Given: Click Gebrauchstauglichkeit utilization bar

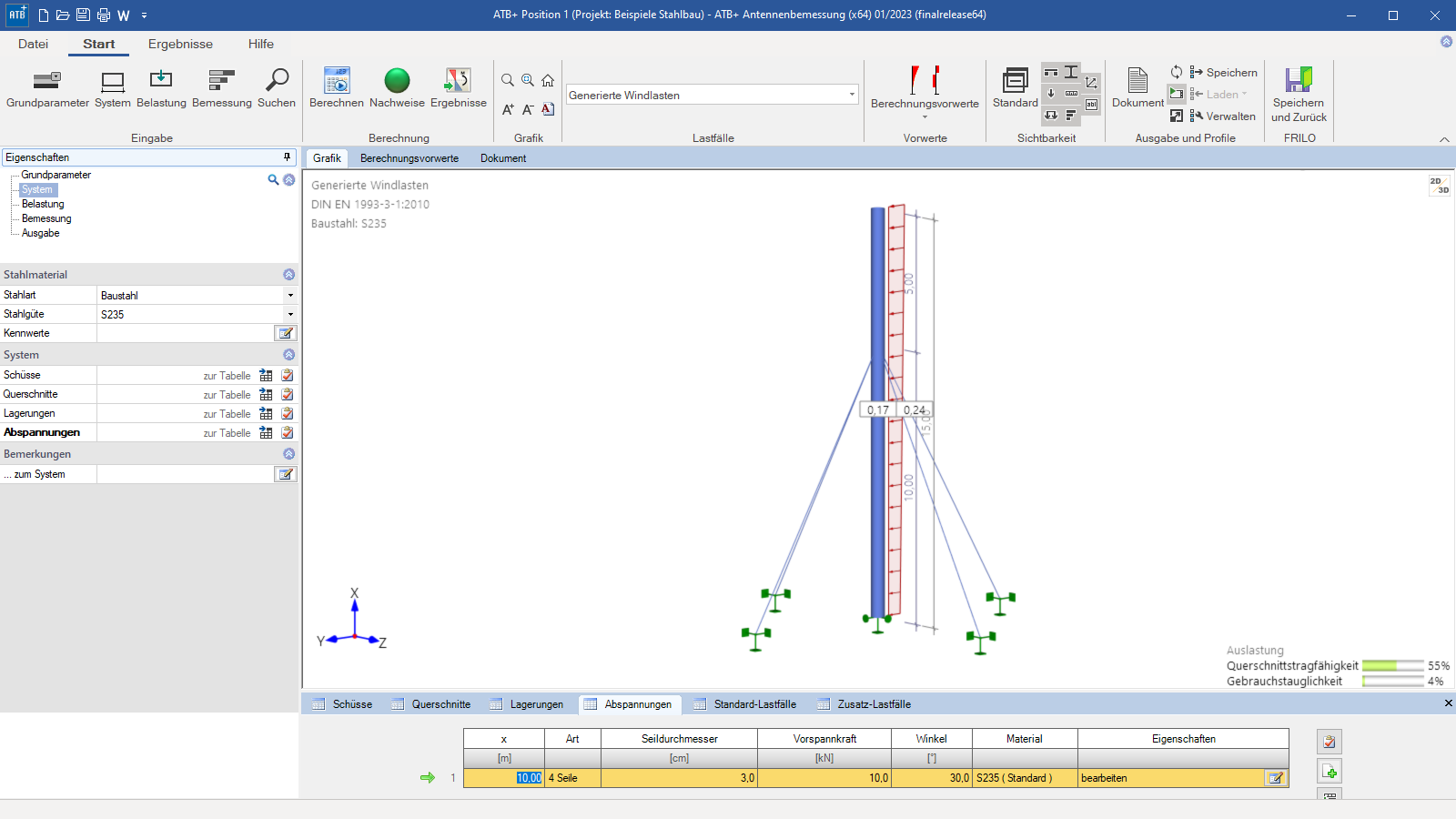Looking at the screenshot, I should pyautogui.click(x=1392, y=681).
